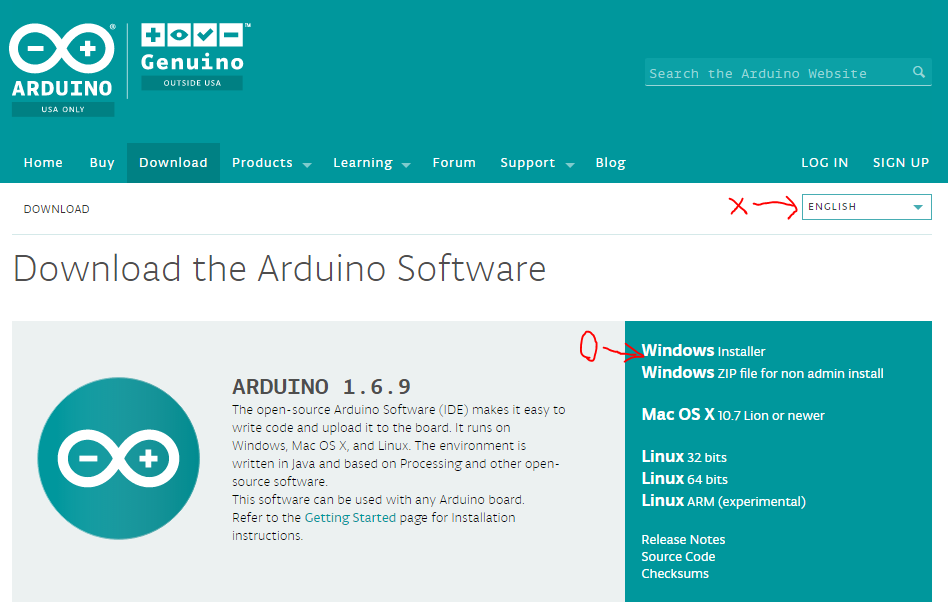
Task: Download Linux 64 bits version
Action: (x=684, y=479)
